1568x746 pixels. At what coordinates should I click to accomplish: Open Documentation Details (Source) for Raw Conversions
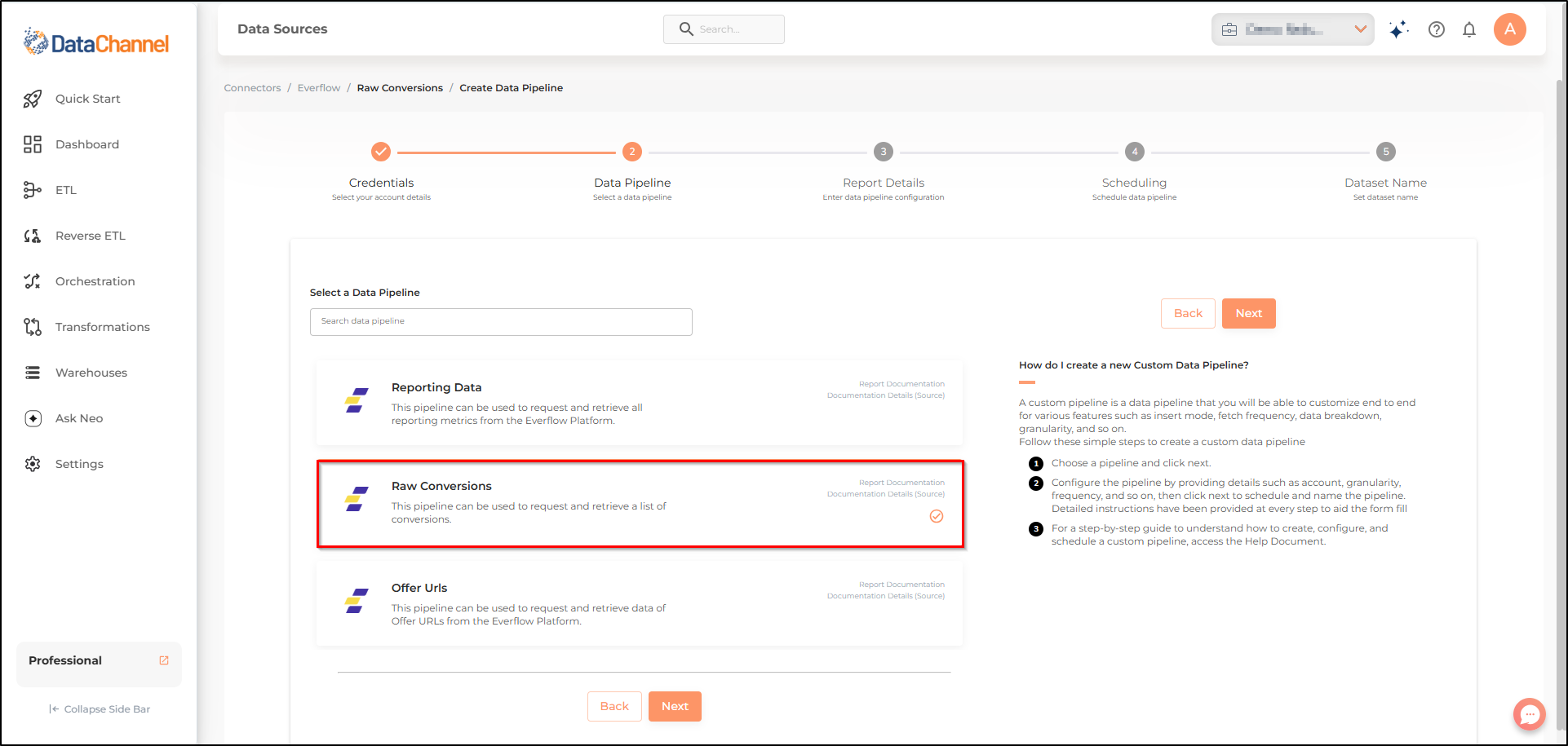coord(886,494)
